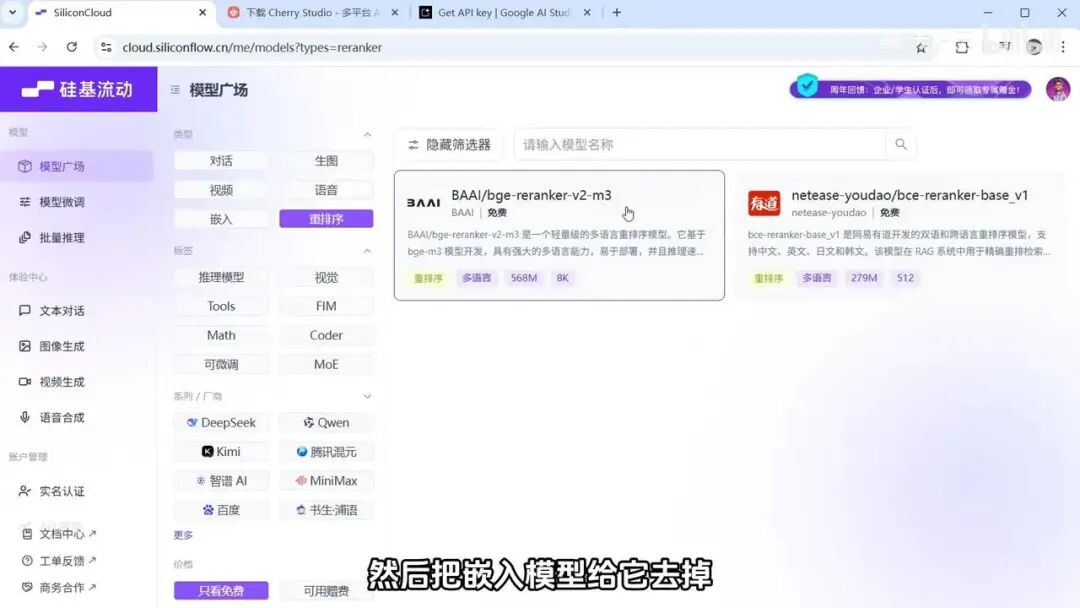Switch to the Cherry Studio browser tab
Viewport: 1080px width, 608px height.
click(x=313, y=12)
